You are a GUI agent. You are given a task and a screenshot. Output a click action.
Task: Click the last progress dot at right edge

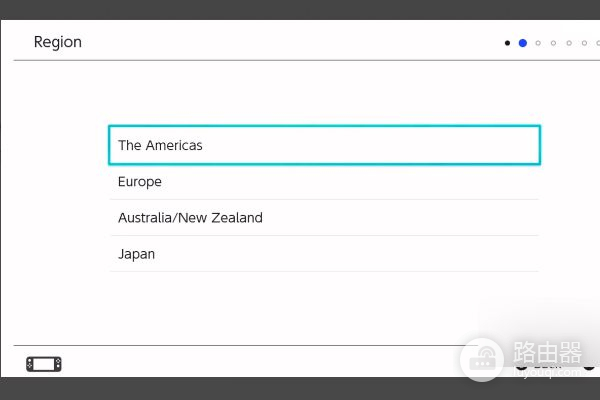pyautogui.click(x=597, y=43)
